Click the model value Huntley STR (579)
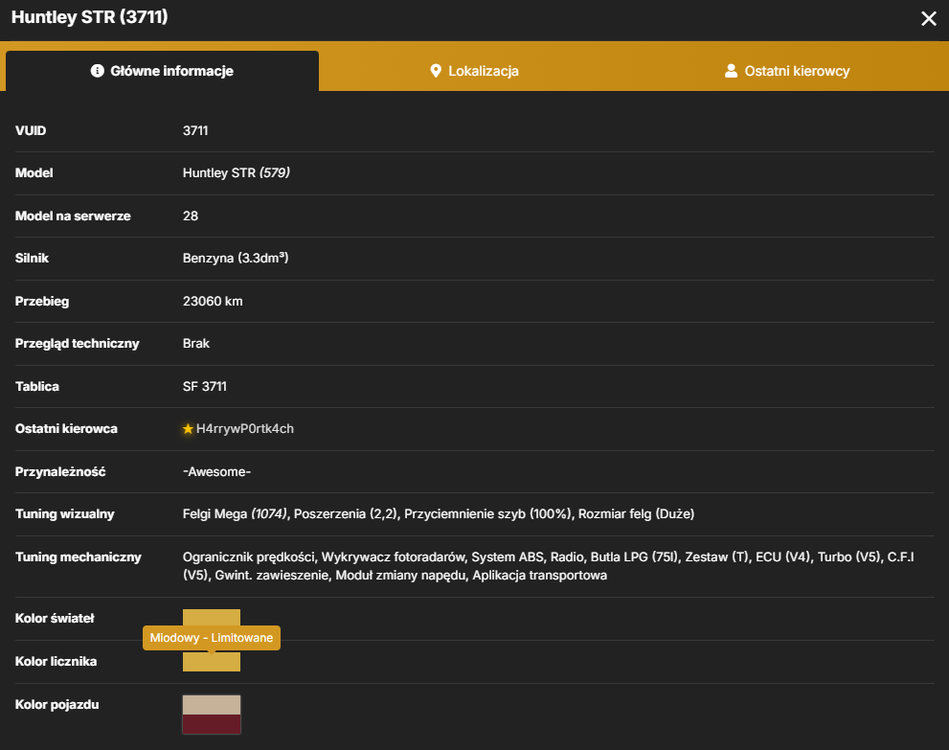The width and height of the screenshot is (949, 750). click(x=236, y=173)
